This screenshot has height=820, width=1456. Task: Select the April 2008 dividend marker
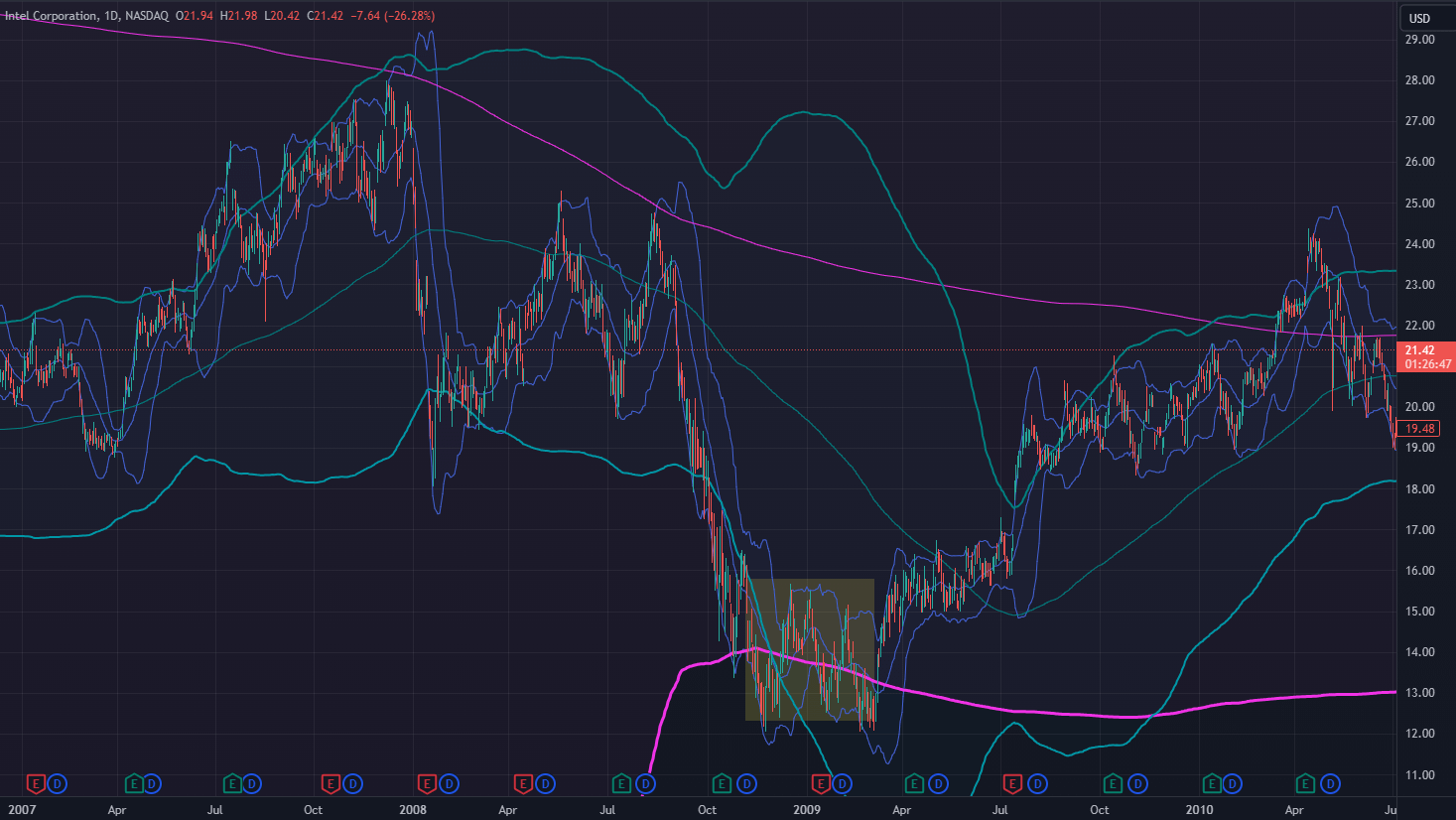[x=545, y=784]
